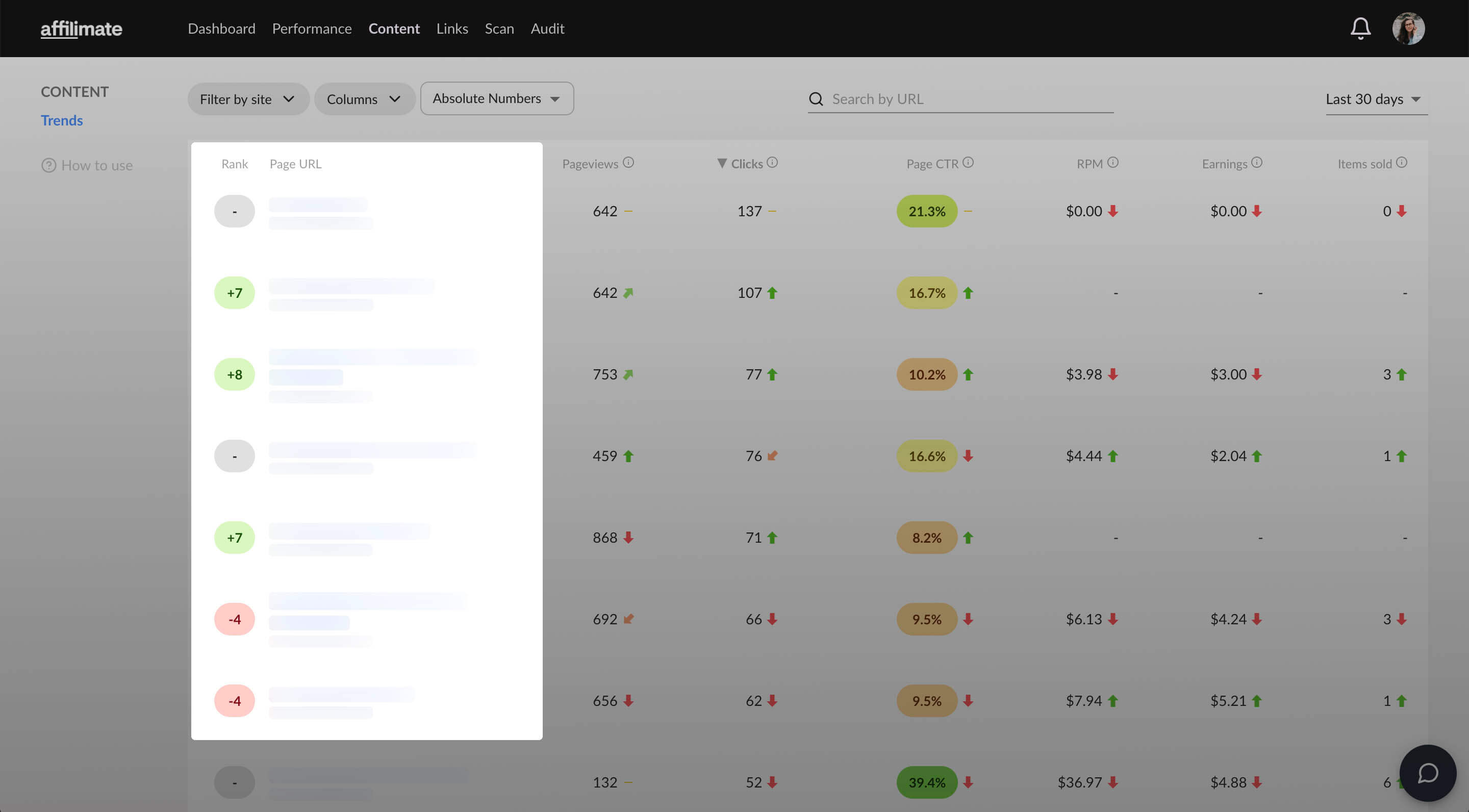Focus the Search by URL field
1469x812 pixels.
[970, 99]
